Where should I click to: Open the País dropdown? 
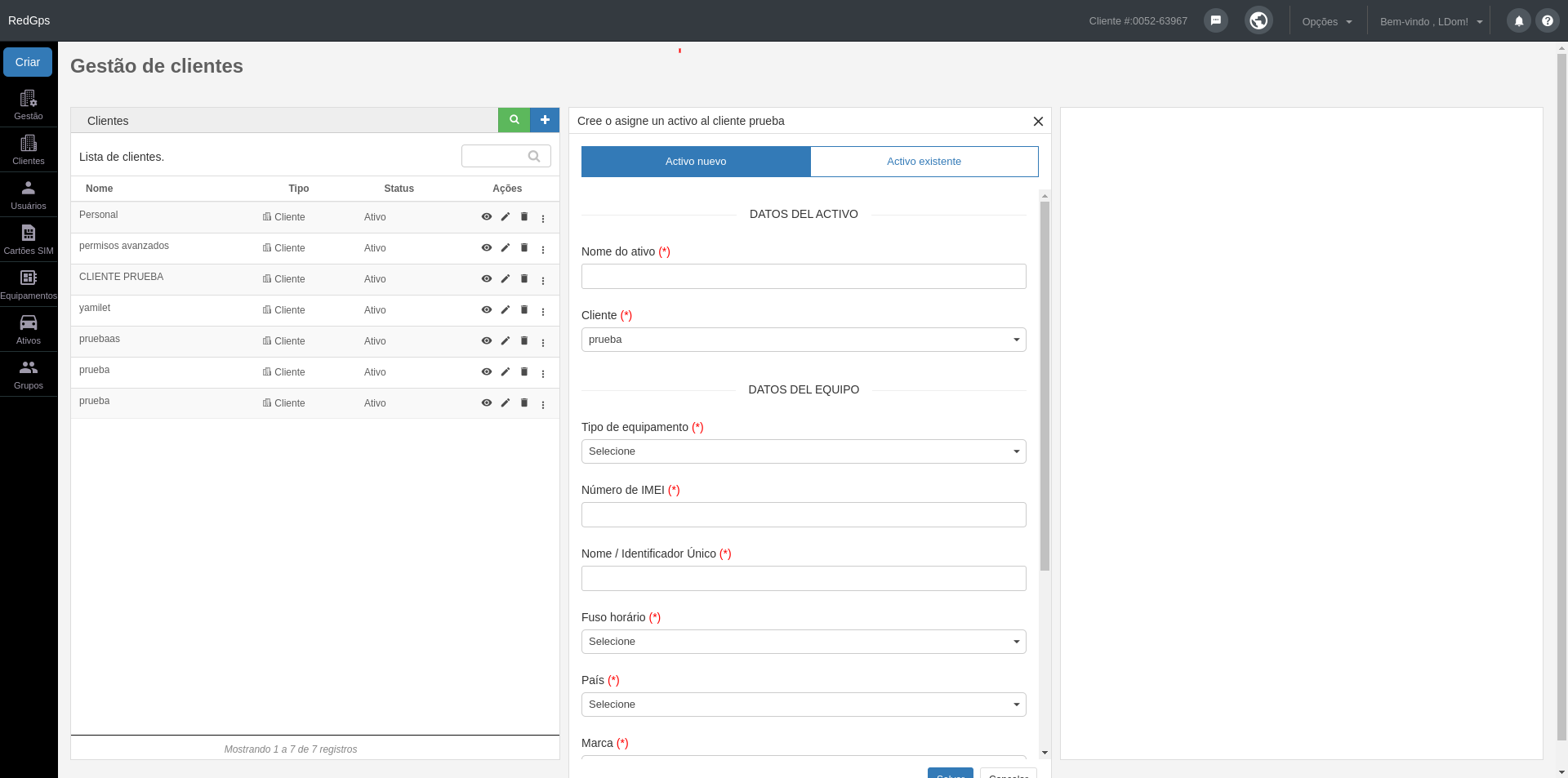pos(804,705)
